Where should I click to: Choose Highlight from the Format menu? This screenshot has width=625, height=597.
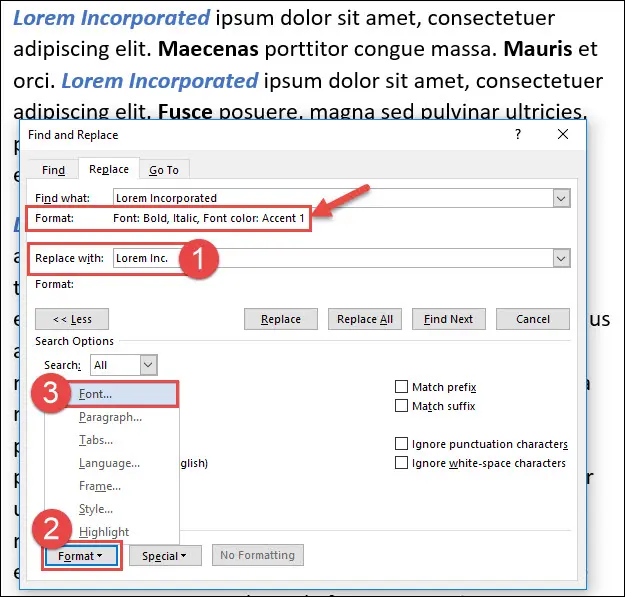click(112, 532)
